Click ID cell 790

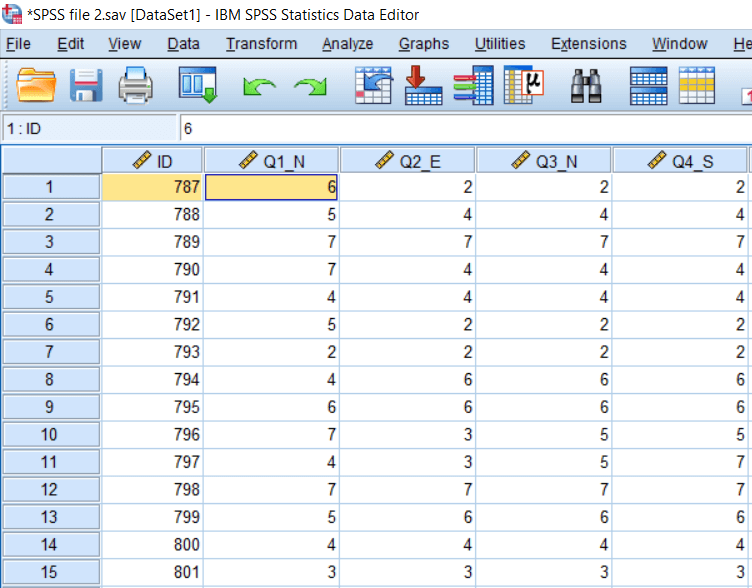152,270
